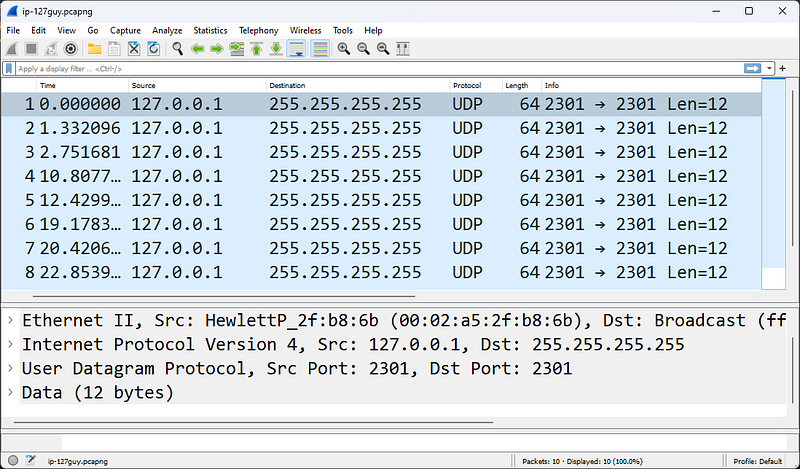The image size is (800, 469).
Task: Open the Edit menu
Action: click(x=38, y=31)
